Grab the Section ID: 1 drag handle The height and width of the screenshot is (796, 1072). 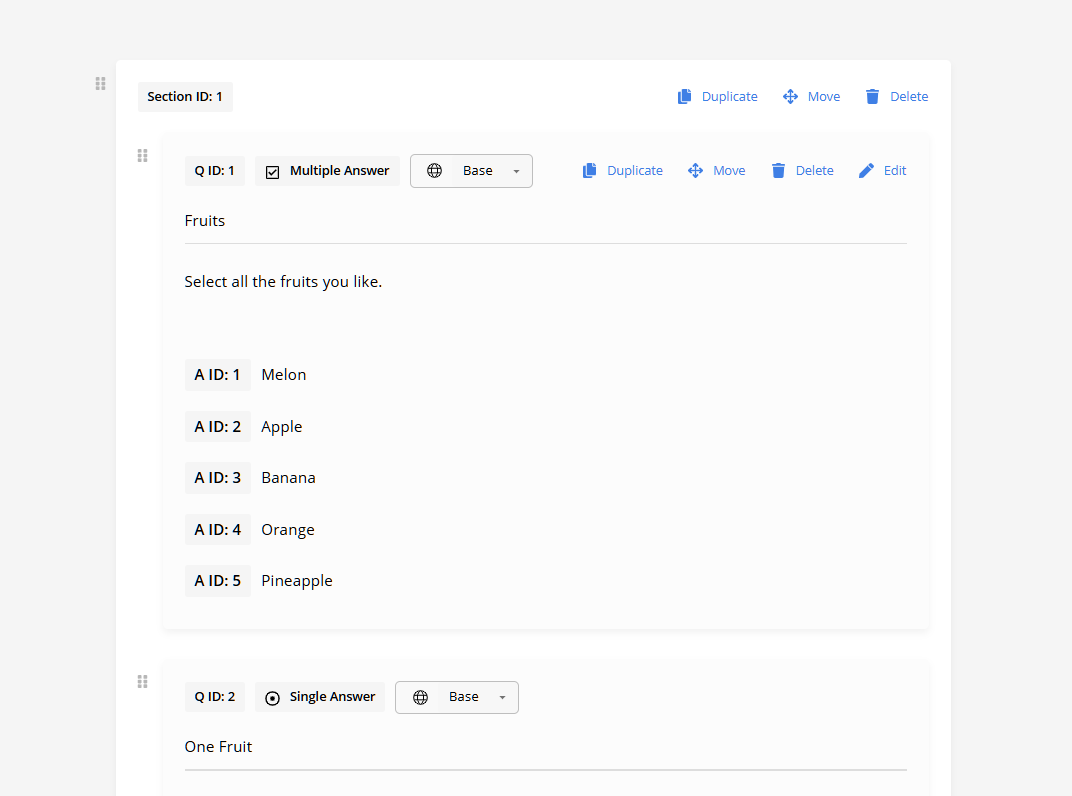click(100, 83)
